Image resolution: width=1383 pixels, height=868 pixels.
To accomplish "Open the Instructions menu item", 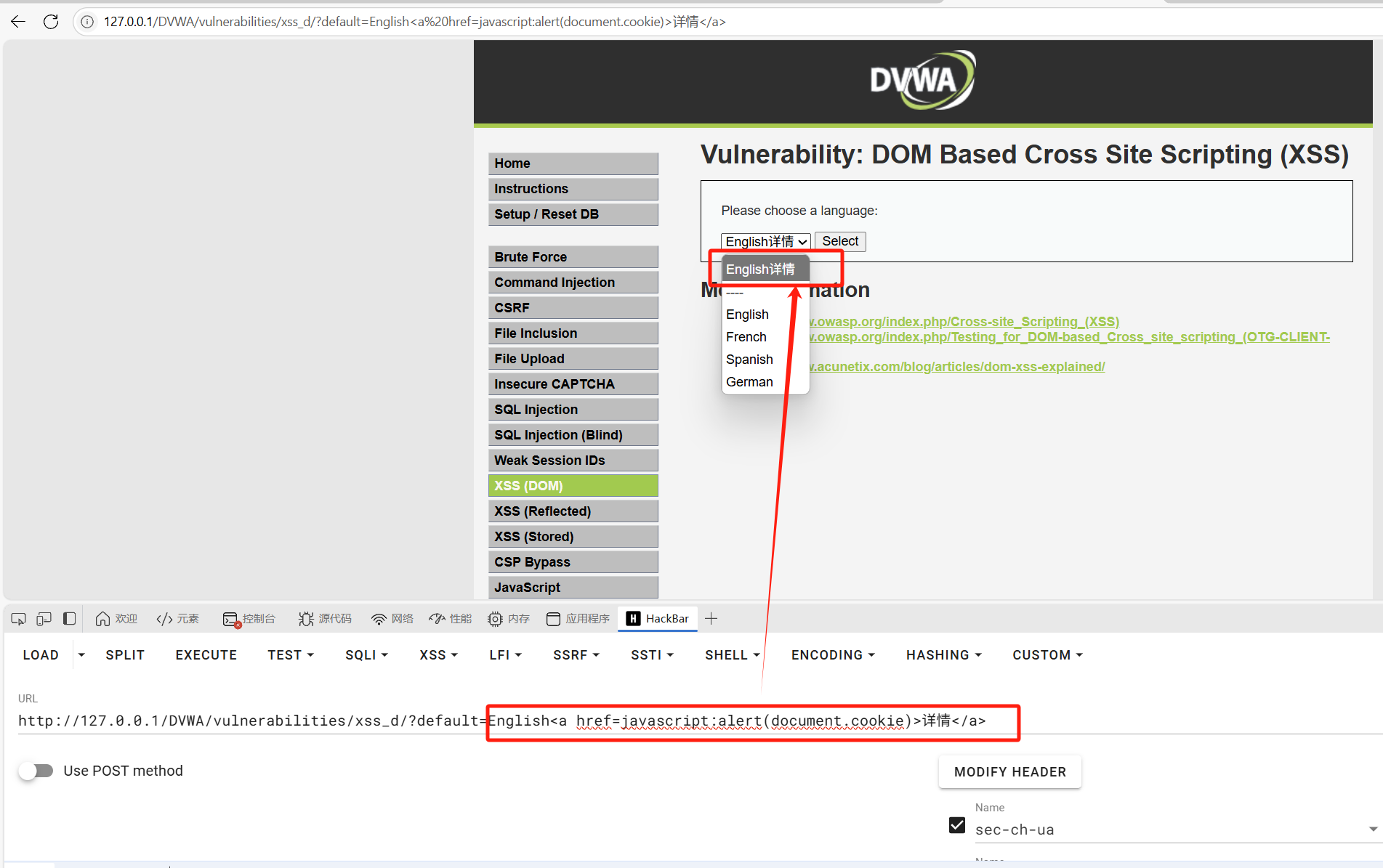I will coord(573,189).
